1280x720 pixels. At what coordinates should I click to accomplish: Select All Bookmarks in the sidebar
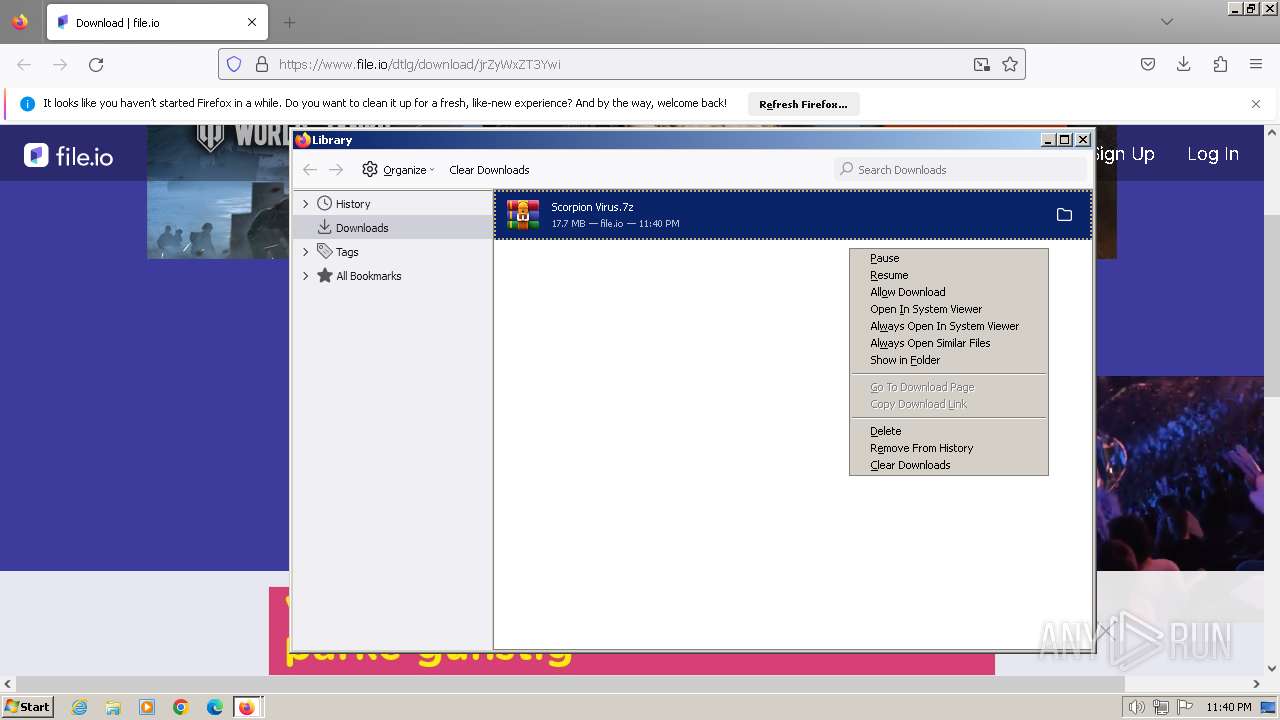click(368, 276)
